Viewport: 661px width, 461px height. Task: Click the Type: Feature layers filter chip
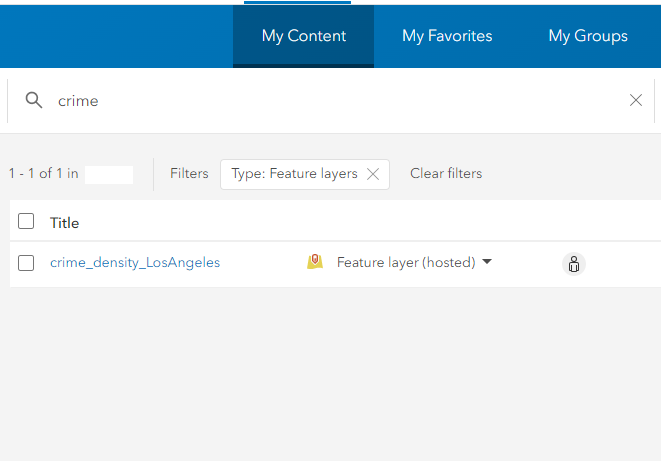pos(294,174)
